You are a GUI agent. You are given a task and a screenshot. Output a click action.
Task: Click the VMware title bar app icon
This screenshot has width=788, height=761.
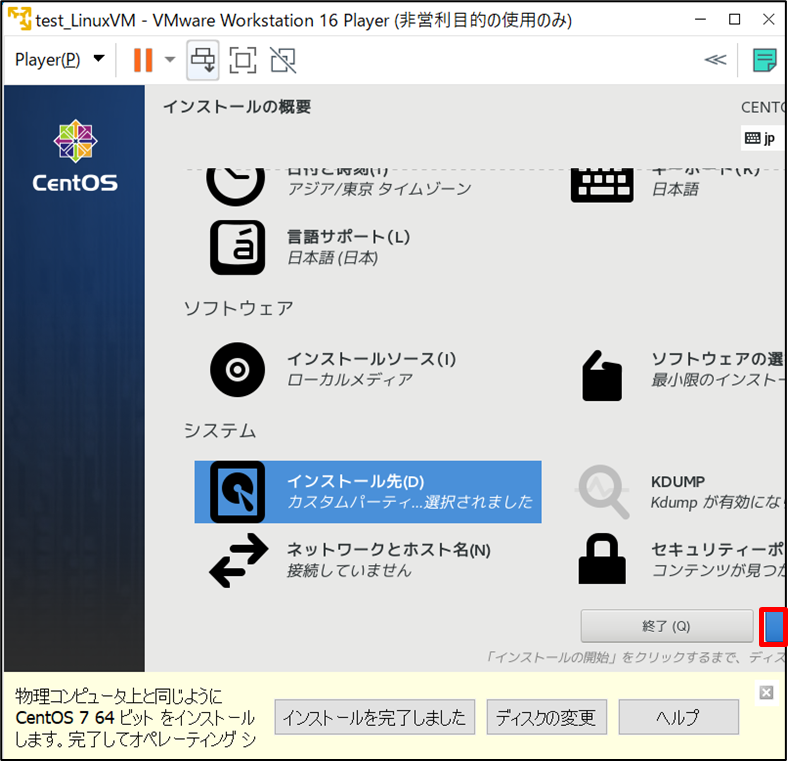[20, 19]
